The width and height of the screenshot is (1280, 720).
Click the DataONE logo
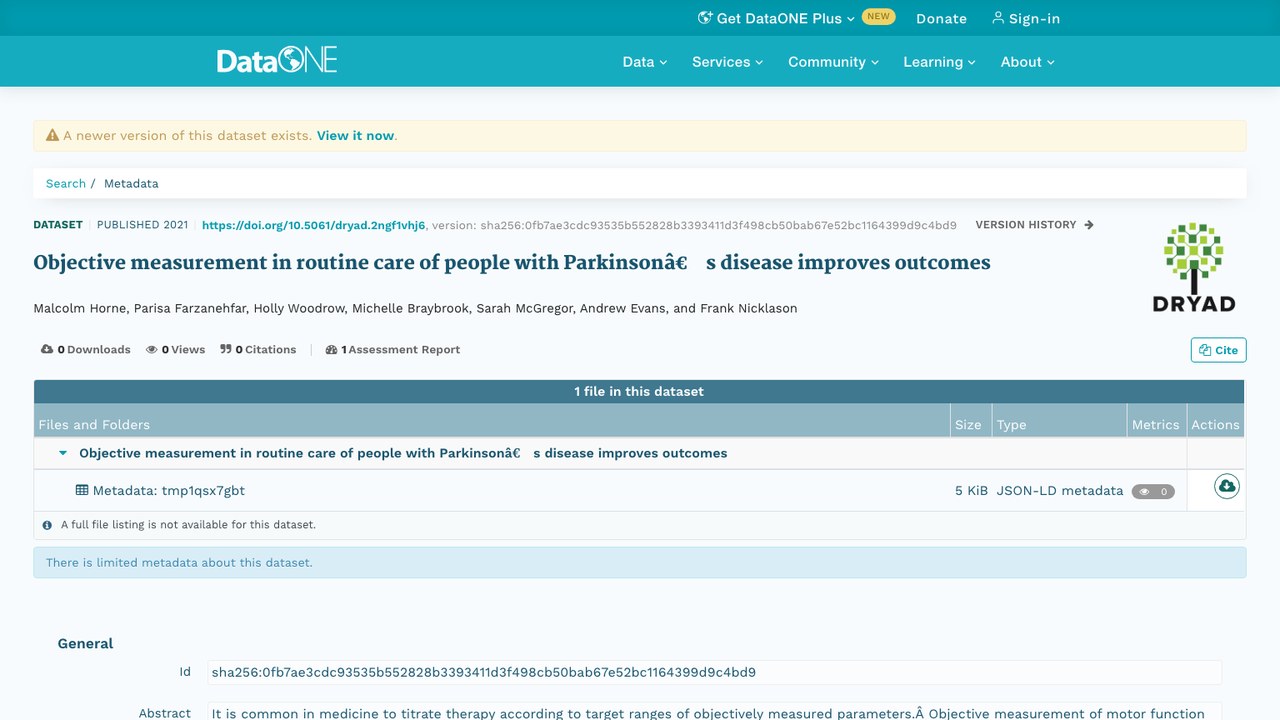pos(277,60)
